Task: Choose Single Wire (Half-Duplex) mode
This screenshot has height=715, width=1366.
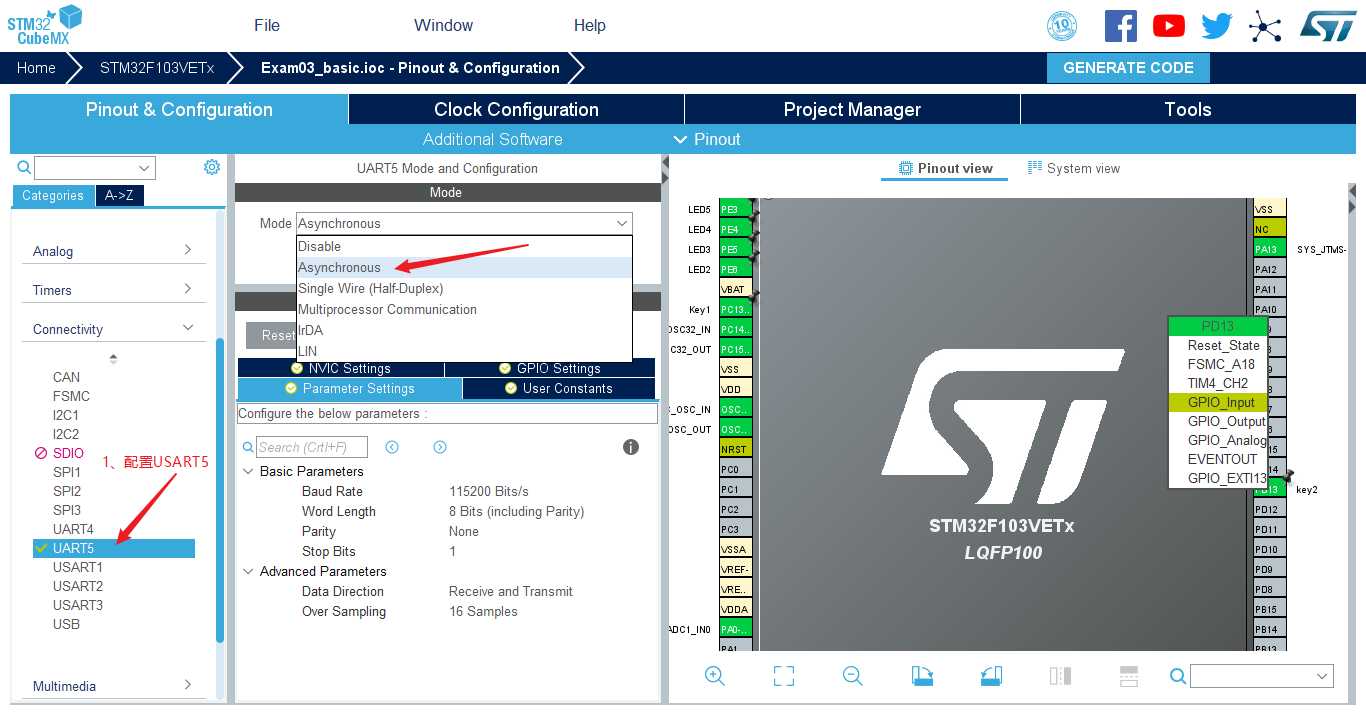Action: [x=464, y=288]
